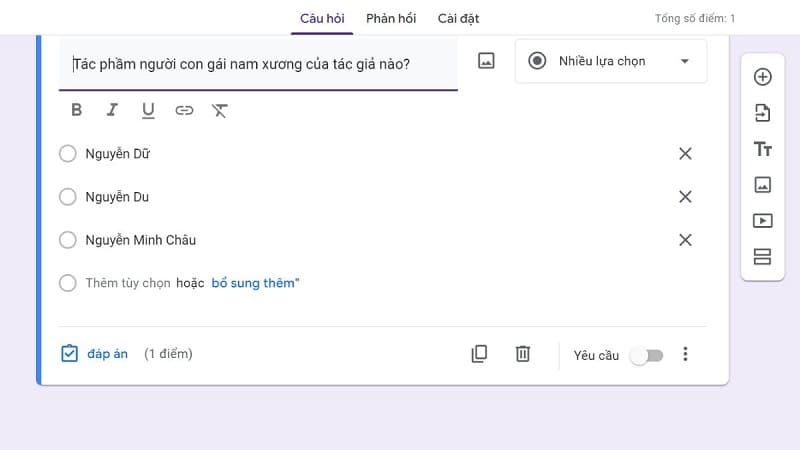This screenshot has height=450, width=800.
Task: Add title and description from sidebar
Action: (763, 149)
